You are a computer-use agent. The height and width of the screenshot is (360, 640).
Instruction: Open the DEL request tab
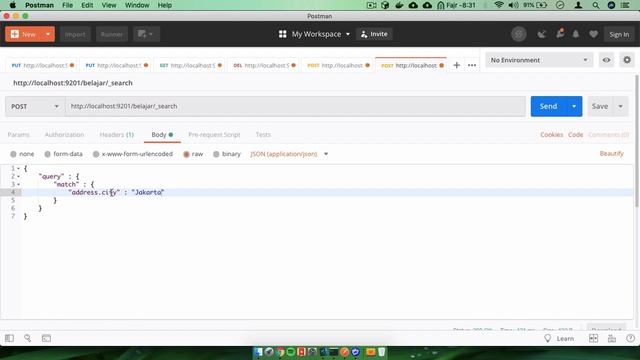click(264, 65)
